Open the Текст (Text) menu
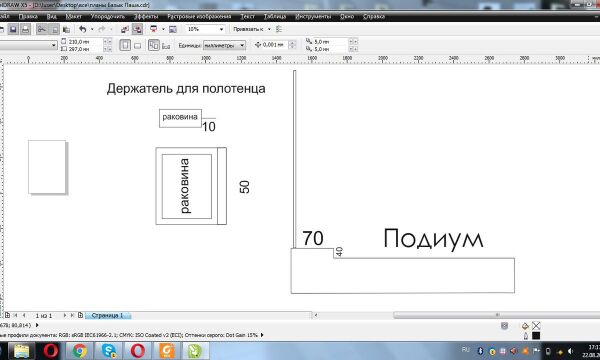The width and height of the screenshot is (600, 360). 248,16
